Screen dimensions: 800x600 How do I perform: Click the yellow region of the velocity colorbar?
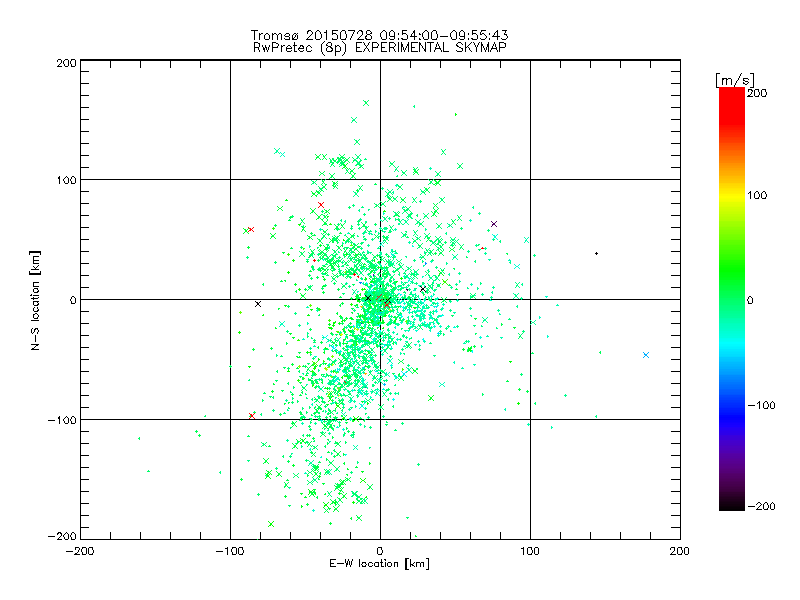point(732,195)
